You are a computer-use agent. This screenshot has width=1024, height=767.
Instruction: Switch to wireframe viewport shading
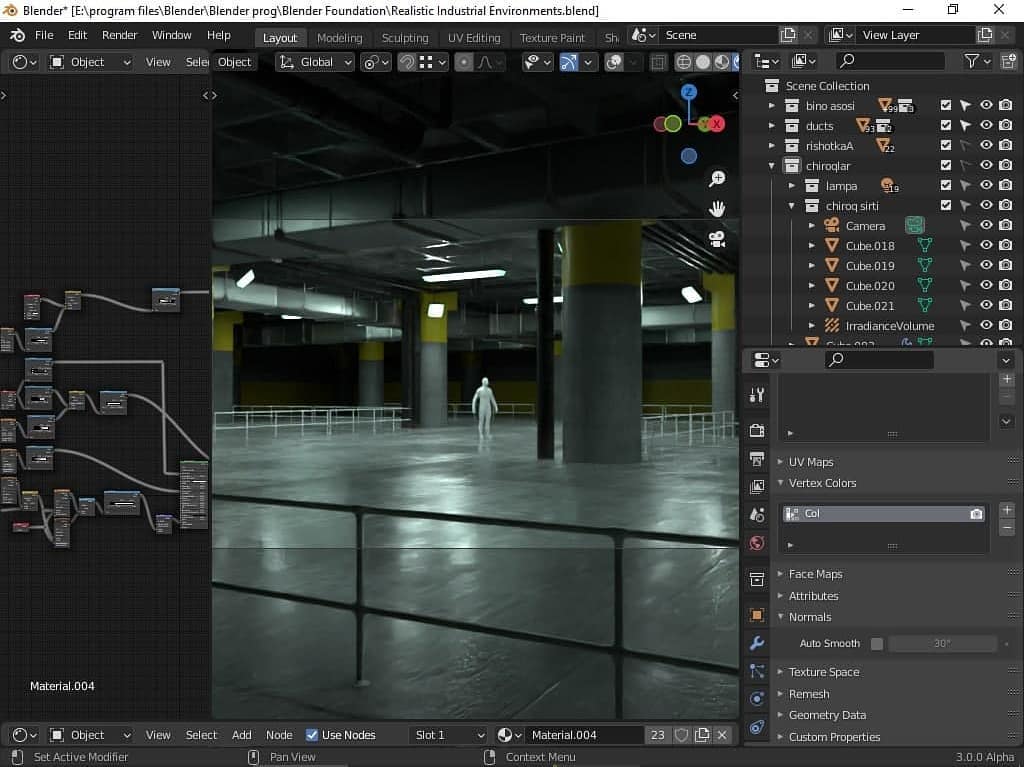pyautogui.click(x=683, y=62)
